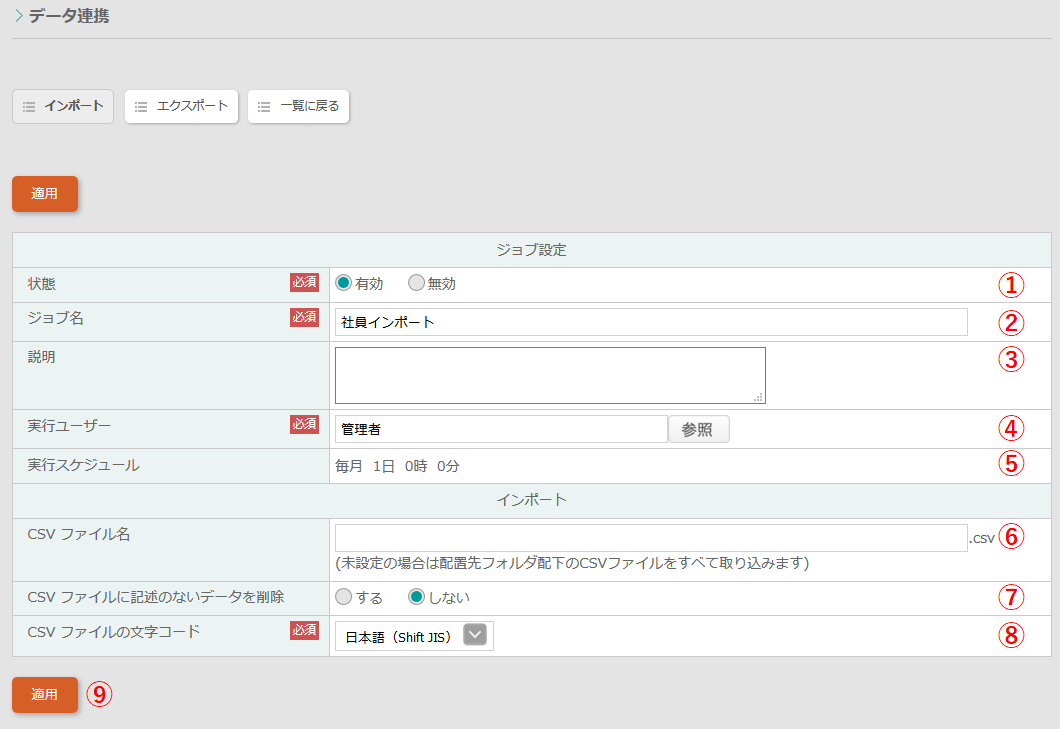Image resolution: width=1060 pixels, height=729 pixels.
Task: Switch to the エクスポート tab
Action: click(x=181, y=106)
